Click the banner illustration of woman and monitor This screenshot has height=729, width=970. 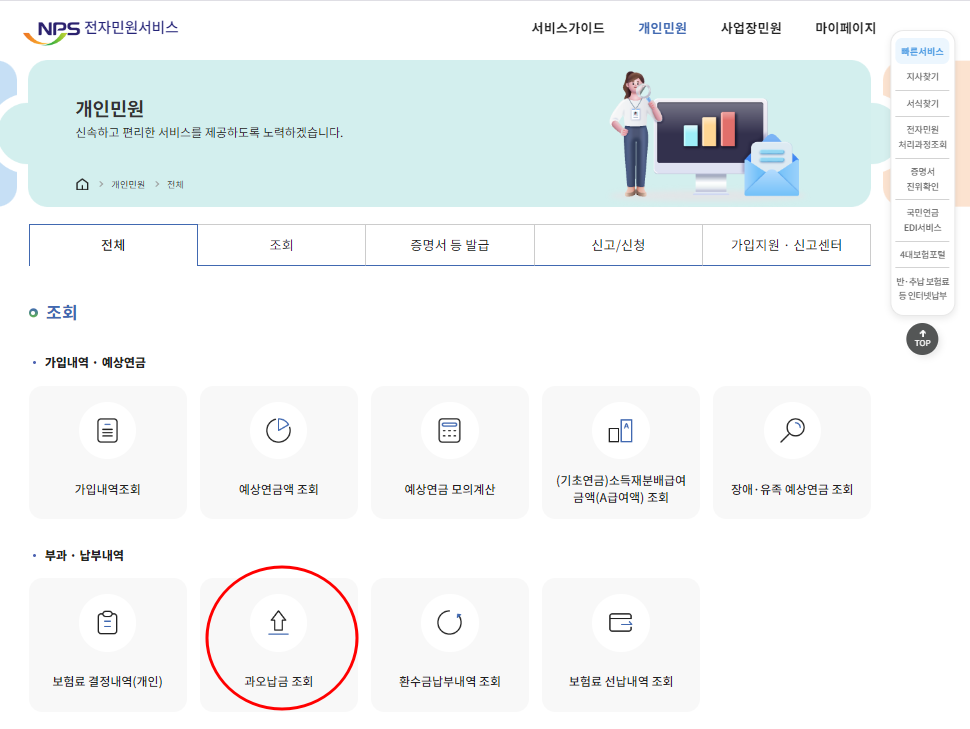(705, 134)
